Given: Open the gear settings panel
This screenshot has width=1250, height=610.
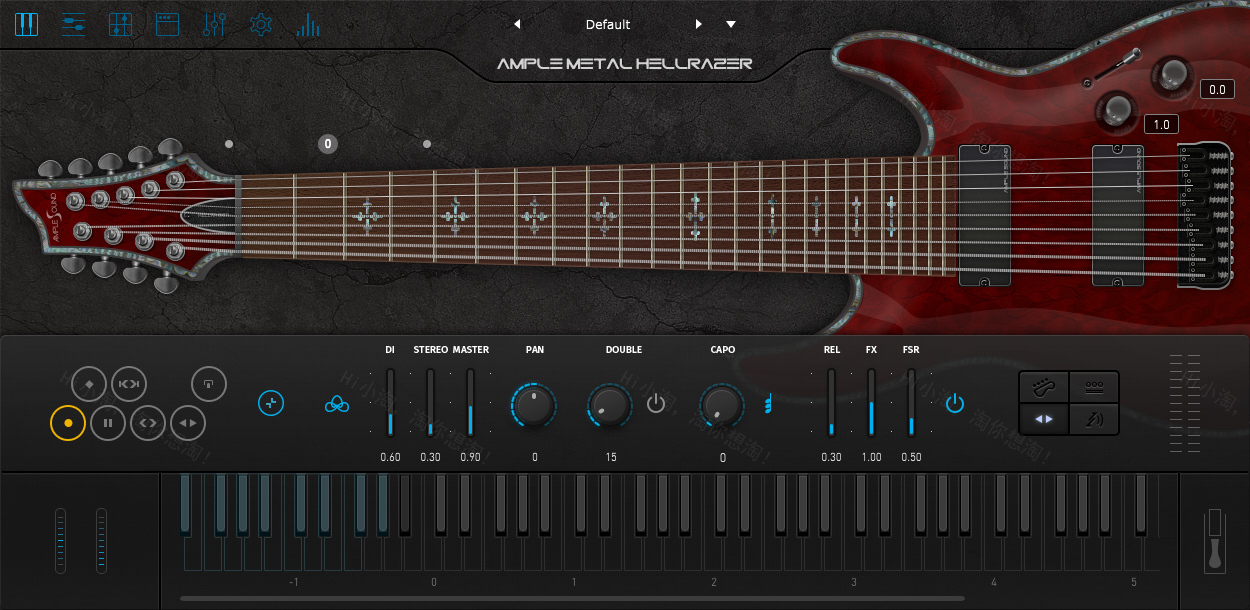Looking at the screenshot, I should (x=260, y=24).
